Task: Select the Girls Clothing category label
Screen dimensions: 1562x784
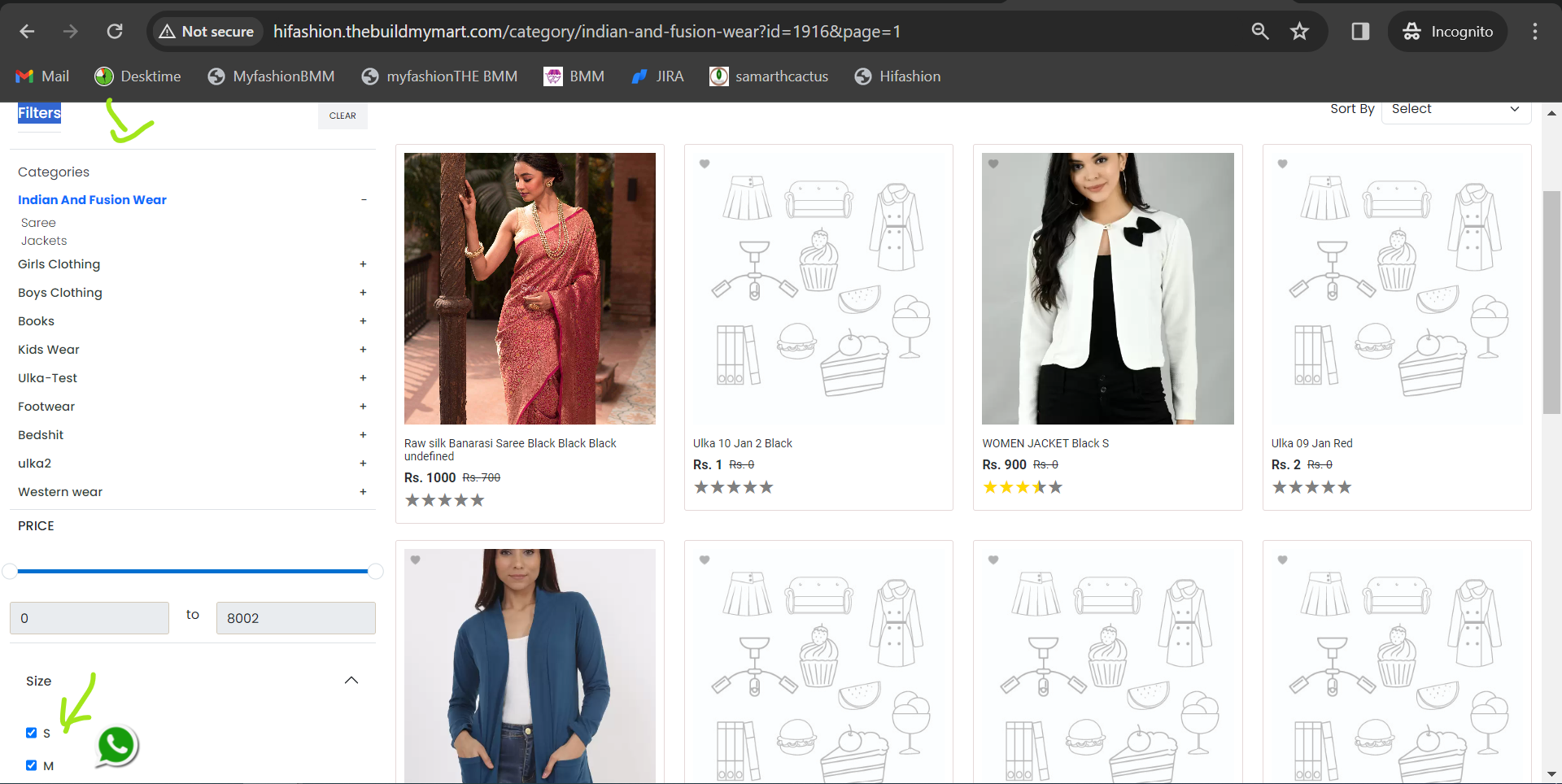Action: tap(59, 264)
